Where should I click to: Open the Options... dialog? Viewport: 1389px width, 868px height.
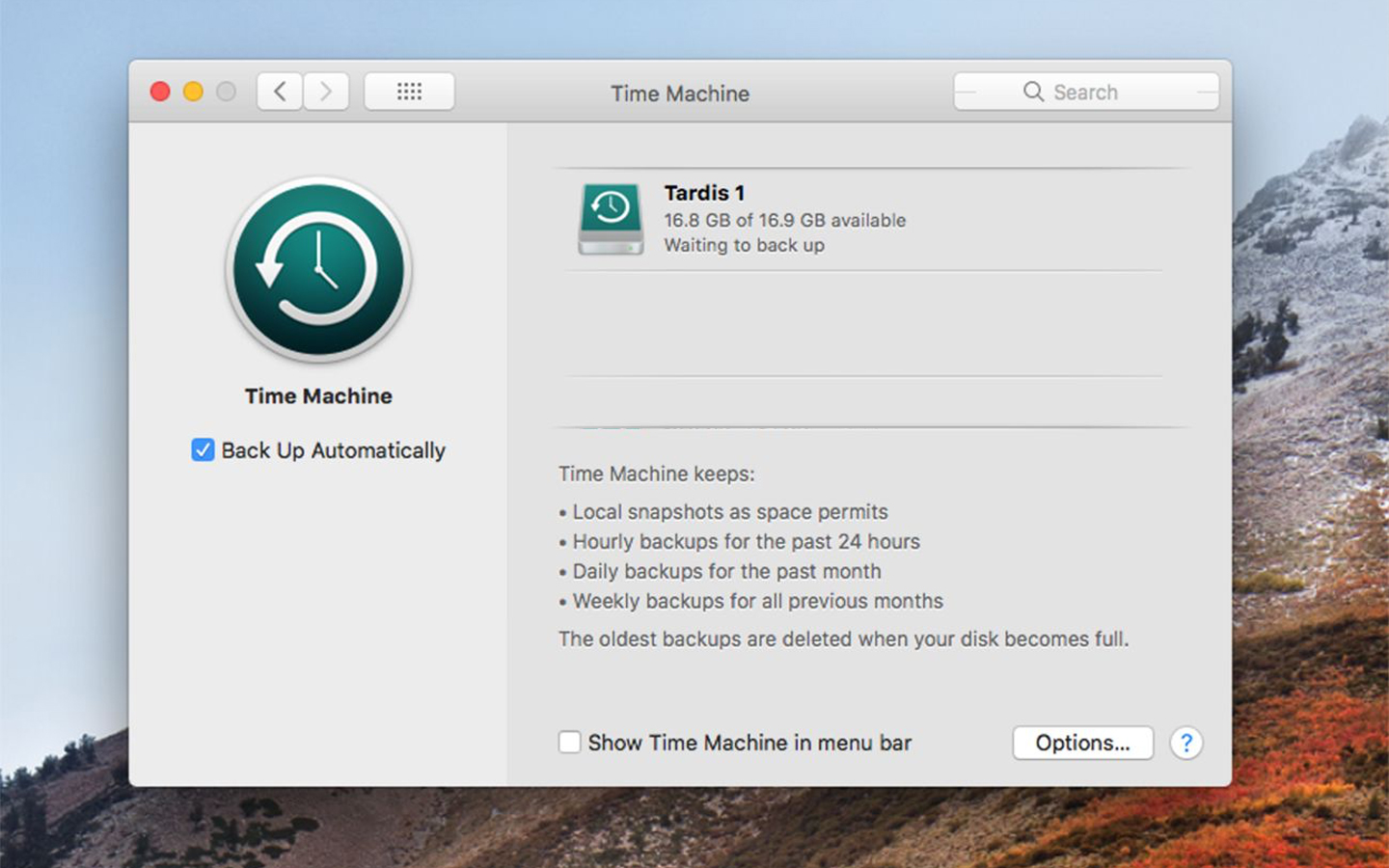(1082, 743)
